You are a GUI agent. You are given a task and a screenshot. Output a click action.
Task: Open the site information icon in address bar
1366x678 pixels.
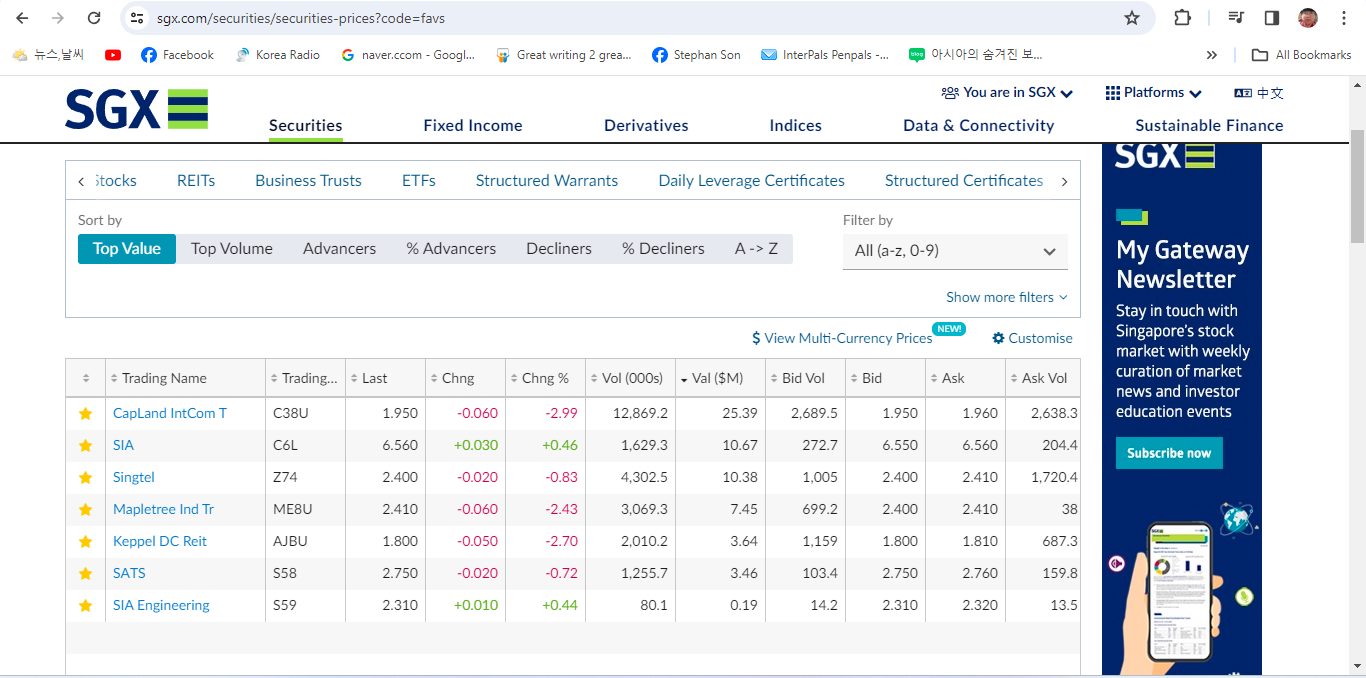point(138,18)
